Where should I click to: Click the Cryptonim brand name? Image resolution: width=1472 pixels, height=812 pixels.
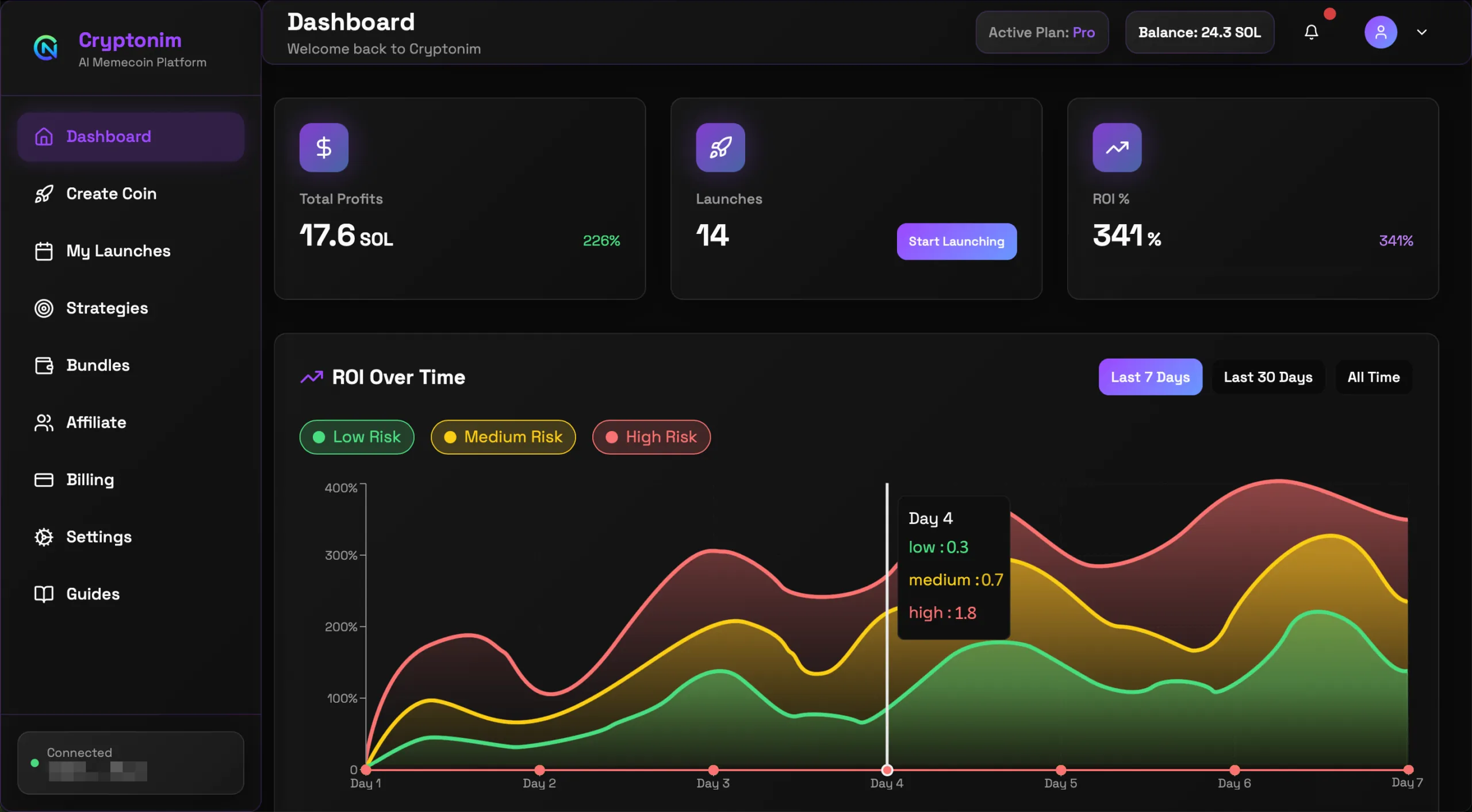(130, 40)
